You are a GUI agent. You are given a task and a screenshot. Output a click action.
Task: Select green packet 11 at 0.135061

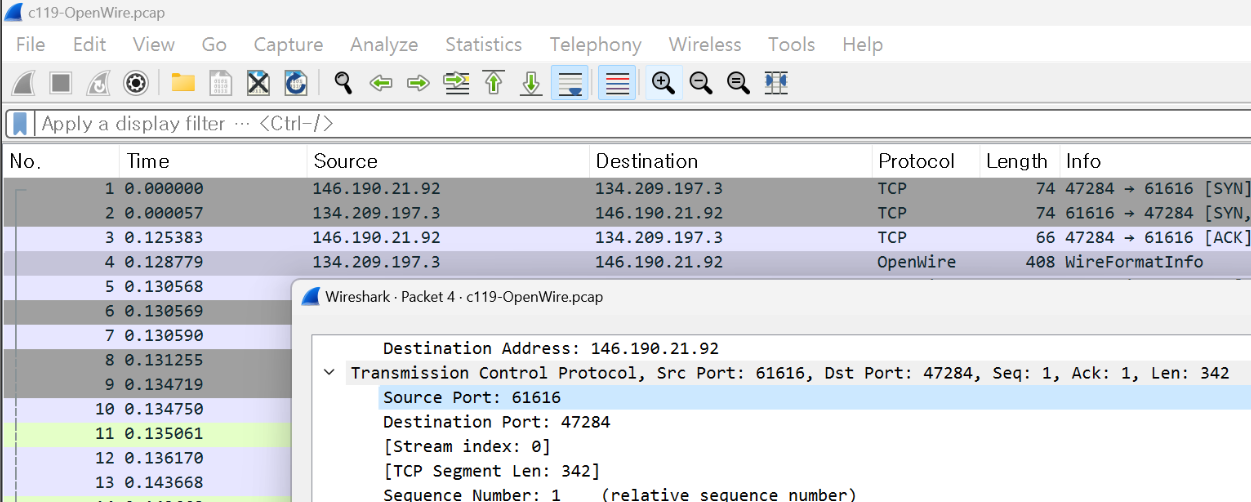[147, 434]
